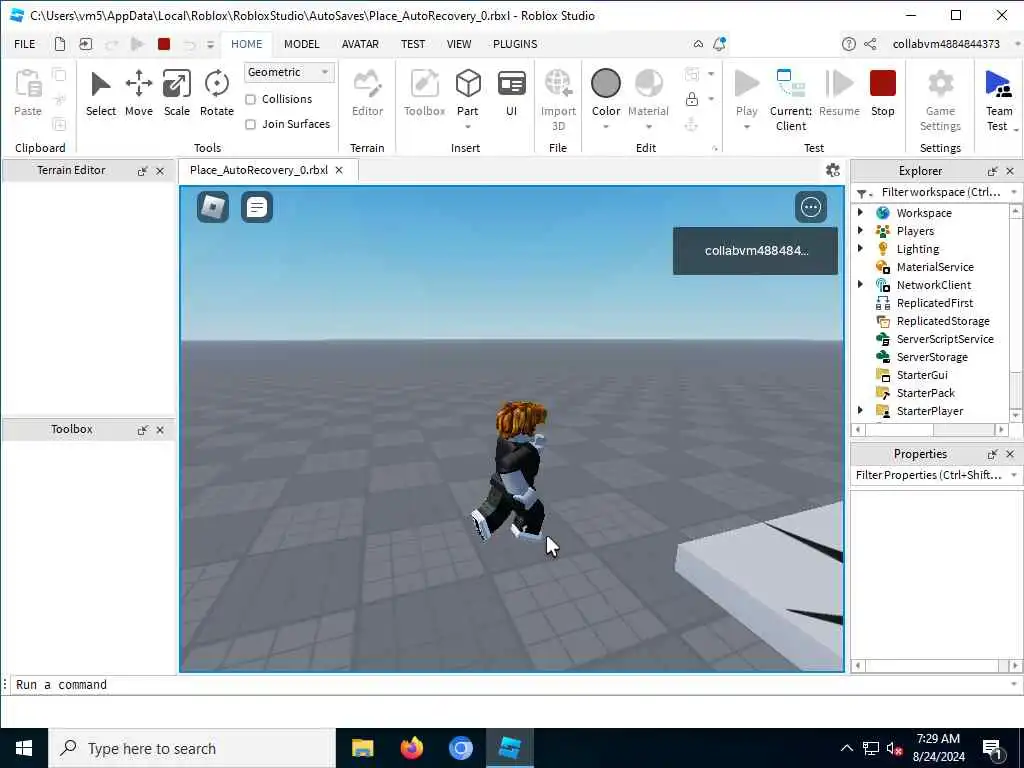Select the Select tool
Viewport: 1024px width, 768px height.
pyautogui.click(x=101, y=94)
